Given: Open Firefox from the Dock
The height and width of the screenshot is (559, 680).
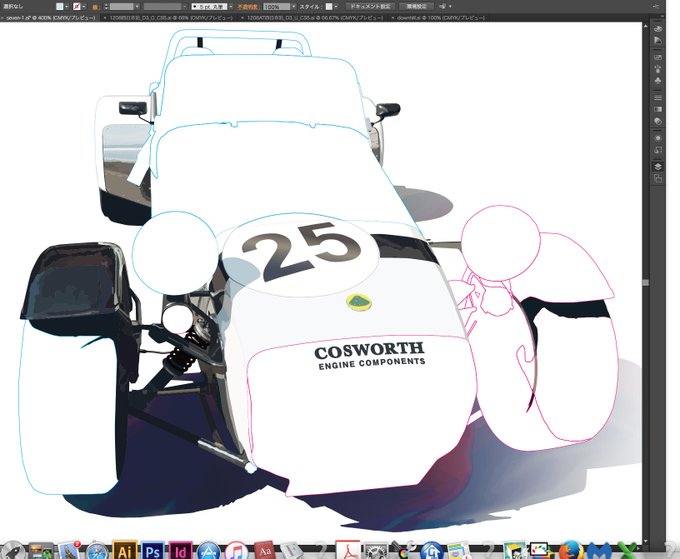Looking at the screenshot, I should [571, 551].
